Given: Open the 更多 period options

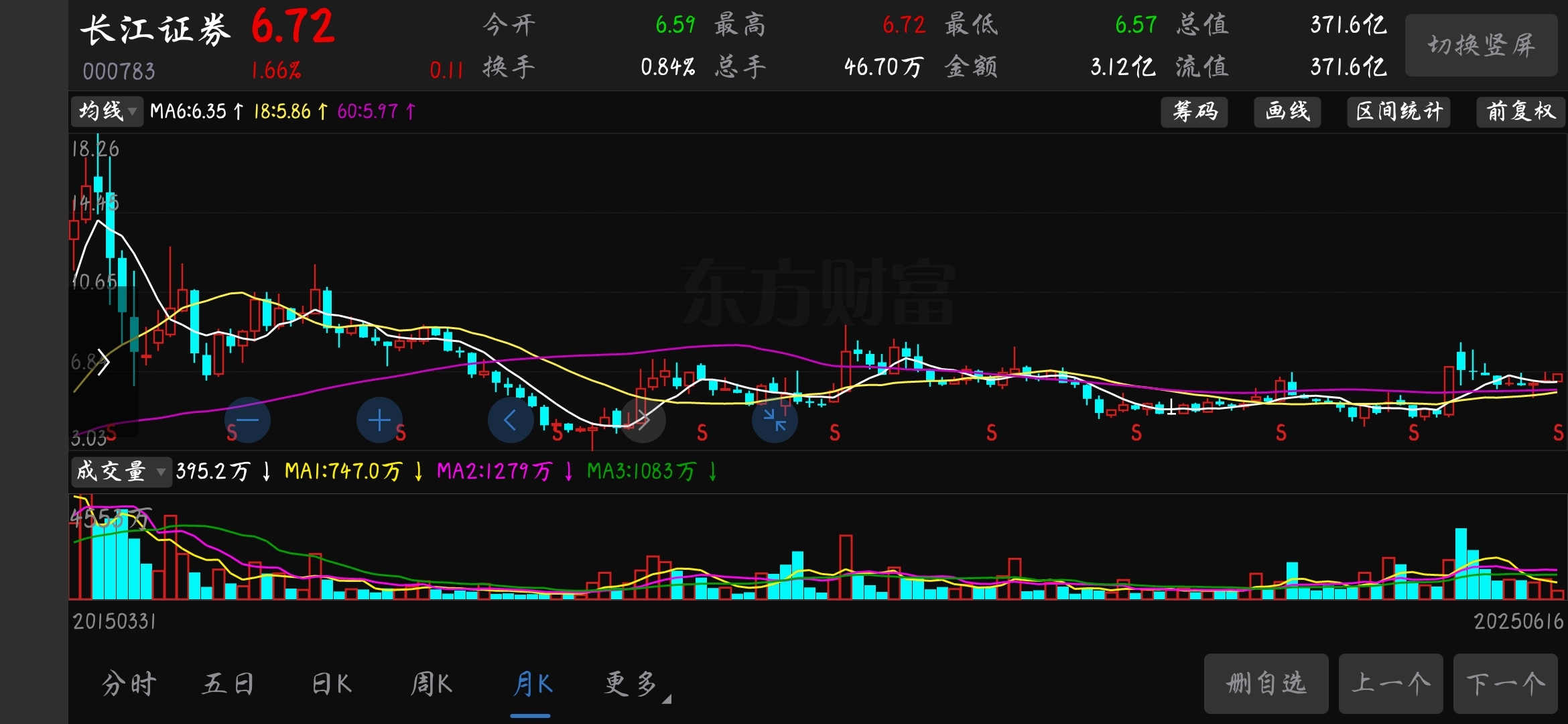Looking at the screenshot, I should click(637, 684).
